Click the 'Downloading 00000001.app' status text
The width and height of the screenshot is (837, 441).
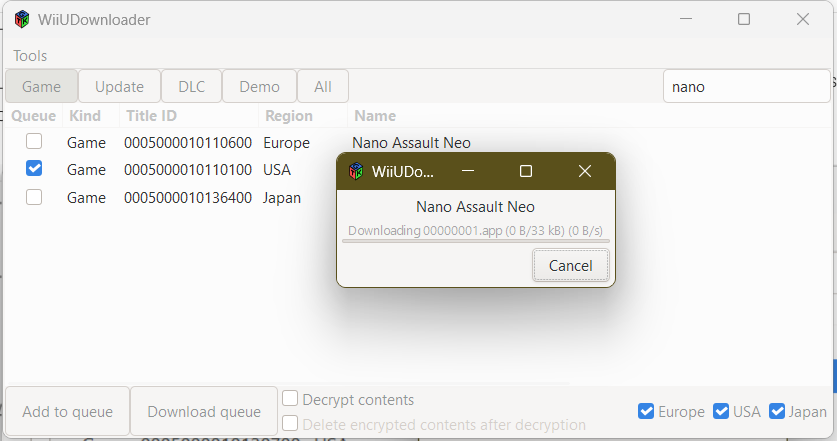(475, 231)
